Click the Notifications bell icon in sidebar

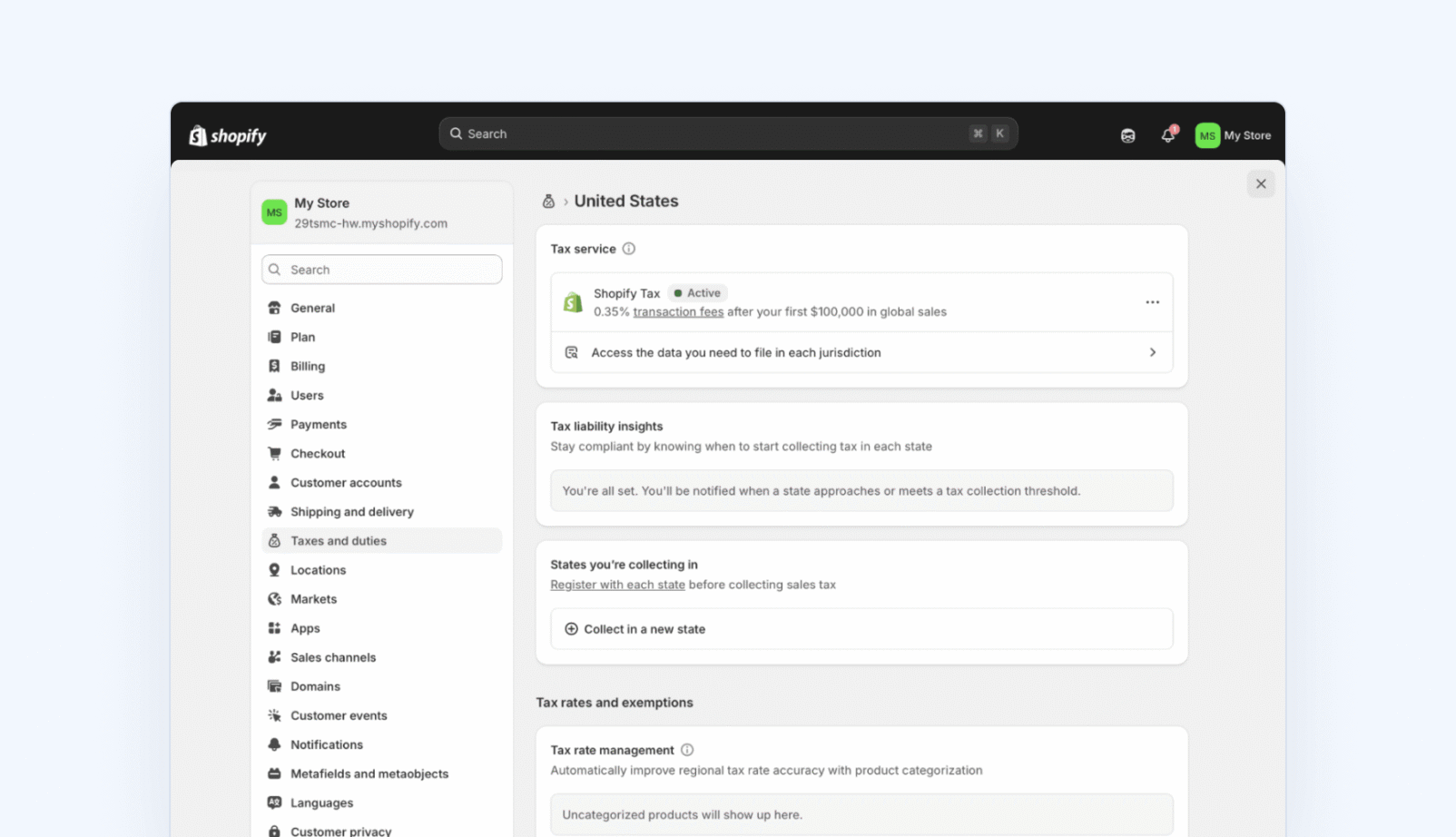point(274,743)
